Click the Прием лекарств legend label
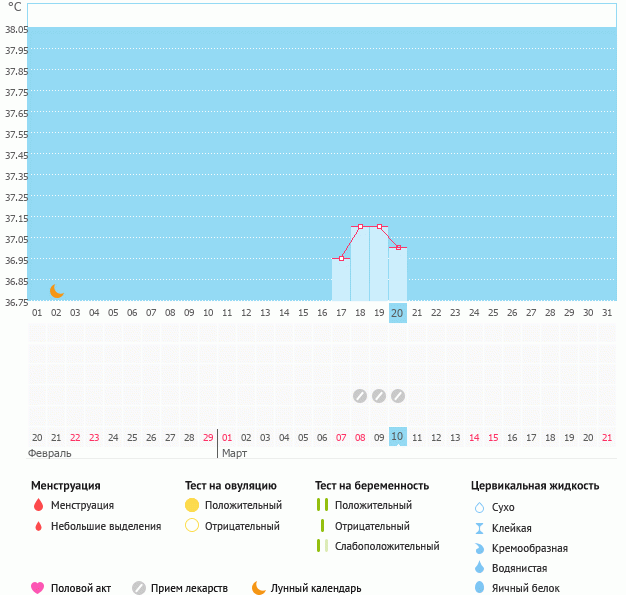 coord(189,588)
